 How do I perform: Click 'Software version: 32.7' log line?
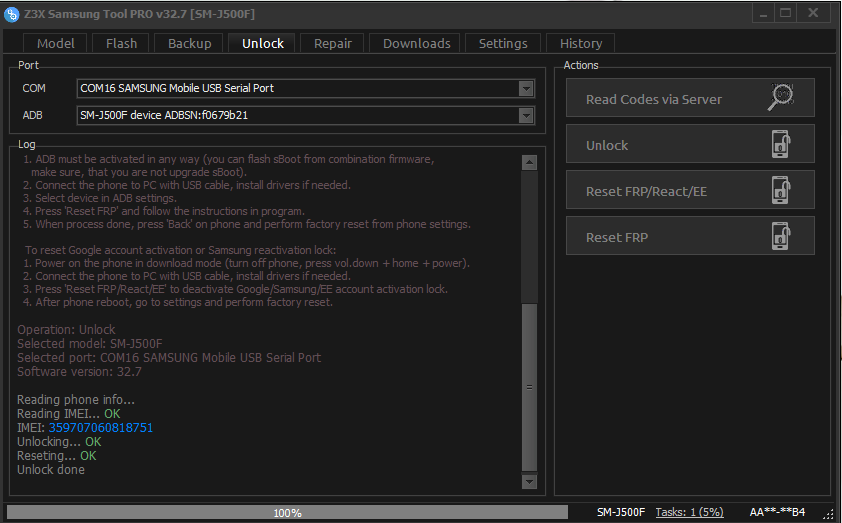(x=79, y=372)
